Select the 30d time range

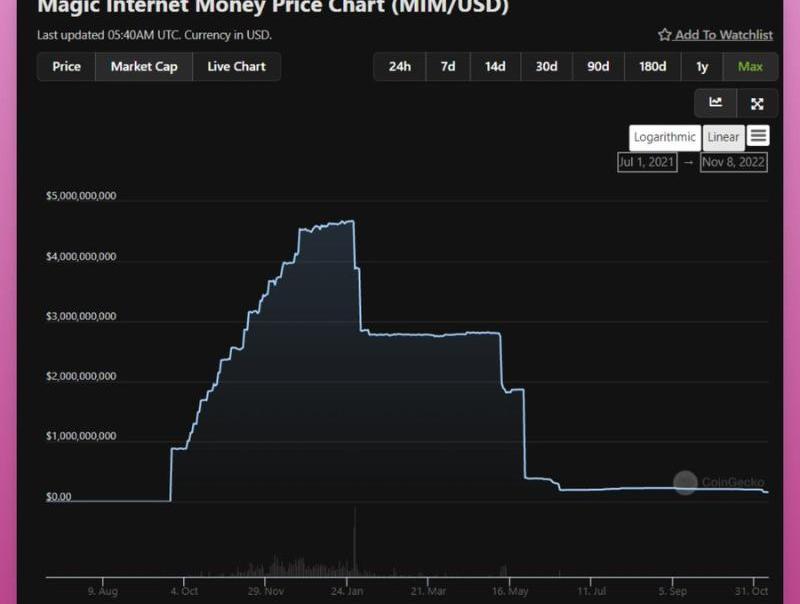(546, 66)
